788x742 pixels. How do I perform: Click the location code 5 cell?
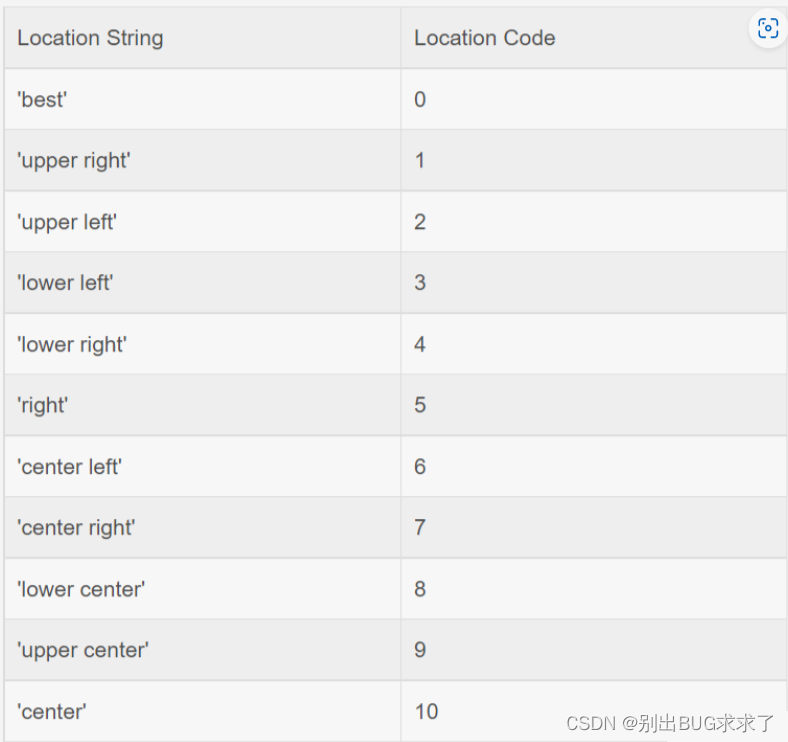pos(594,405)
